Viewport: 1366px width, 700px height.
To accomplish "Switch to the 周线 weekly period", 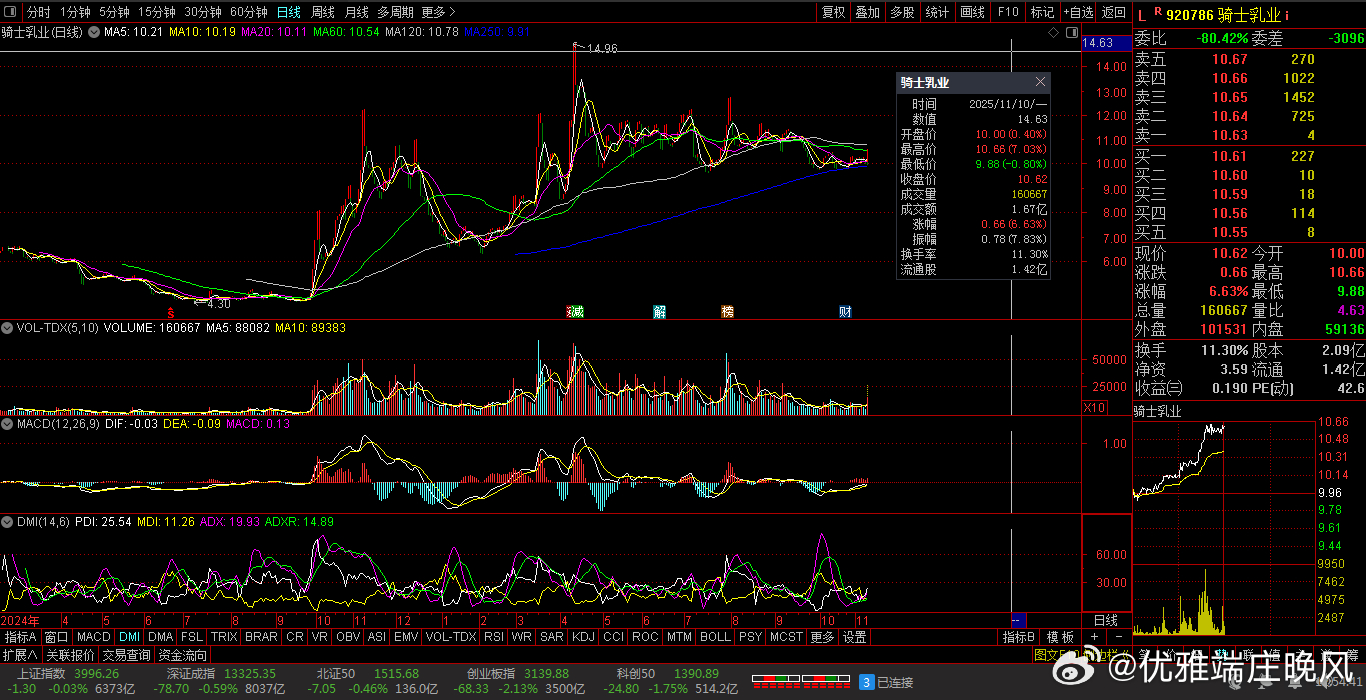I will tap(322, 12).
